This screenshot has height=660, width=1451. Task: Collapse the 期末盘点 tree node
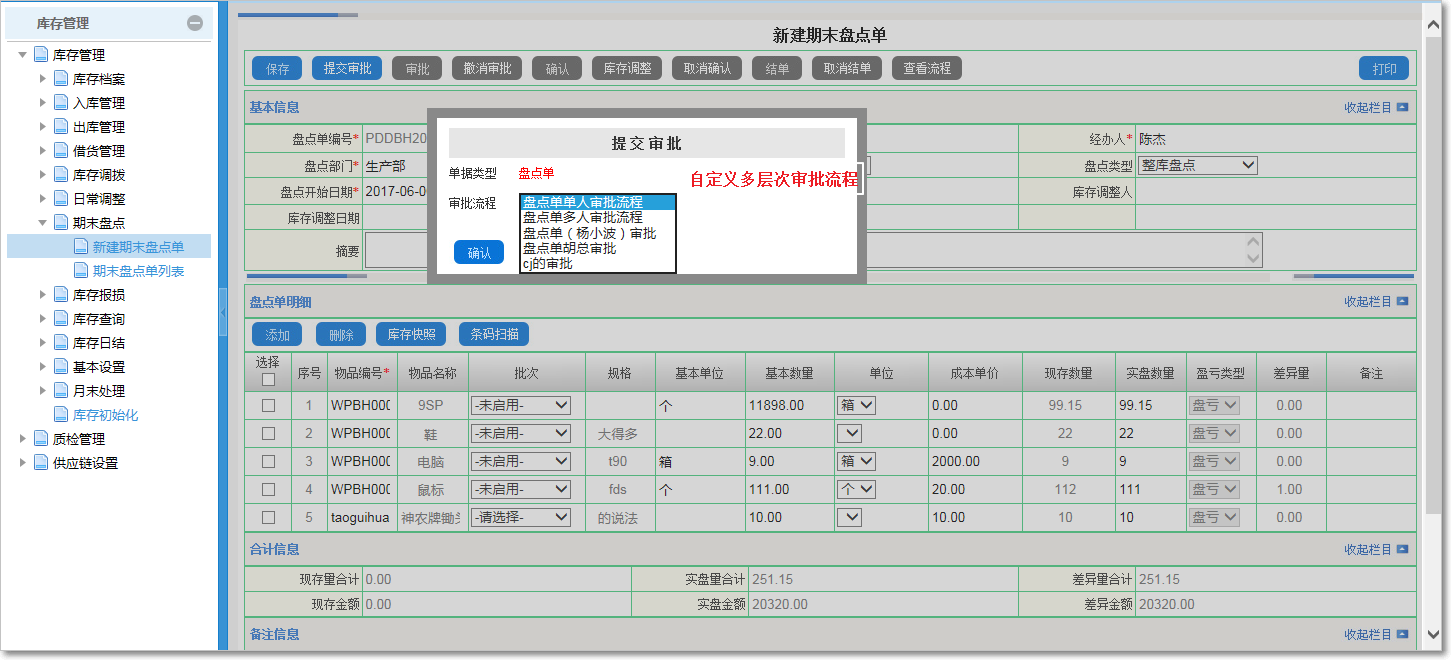[41, 222]
